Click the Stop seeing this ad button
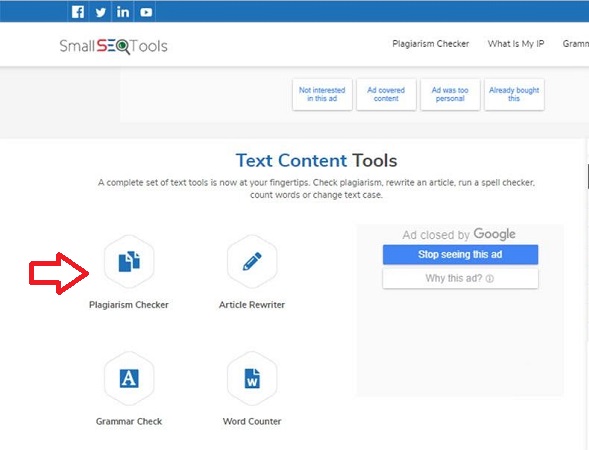589x450 pixels. 460,255
